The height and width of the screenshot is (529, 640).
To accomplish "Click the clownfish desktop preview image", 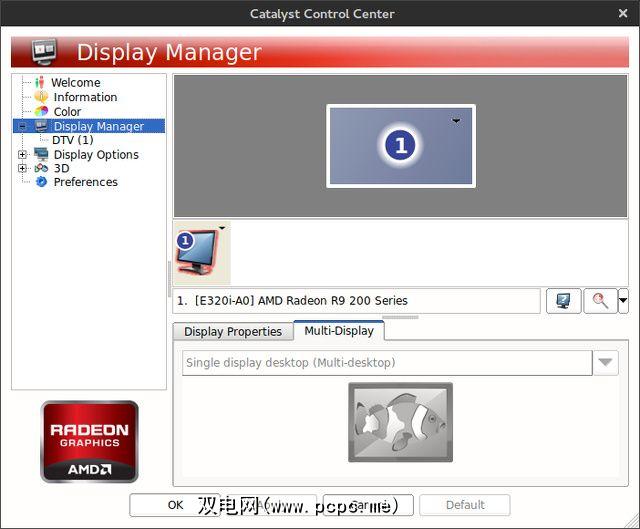I will click(400, 422).
